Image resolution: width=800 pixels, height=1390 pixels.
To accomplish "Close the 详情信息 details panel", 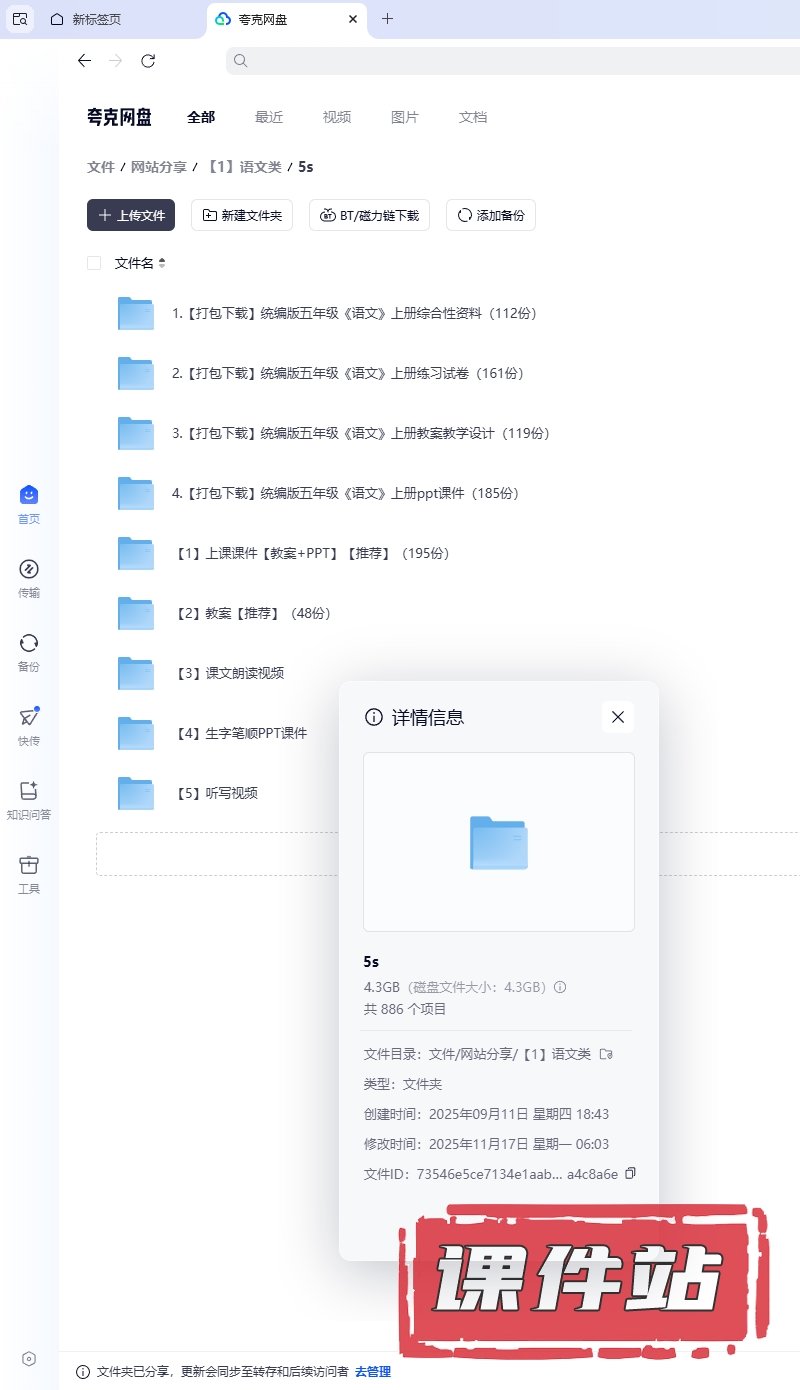I will (617, 717).
